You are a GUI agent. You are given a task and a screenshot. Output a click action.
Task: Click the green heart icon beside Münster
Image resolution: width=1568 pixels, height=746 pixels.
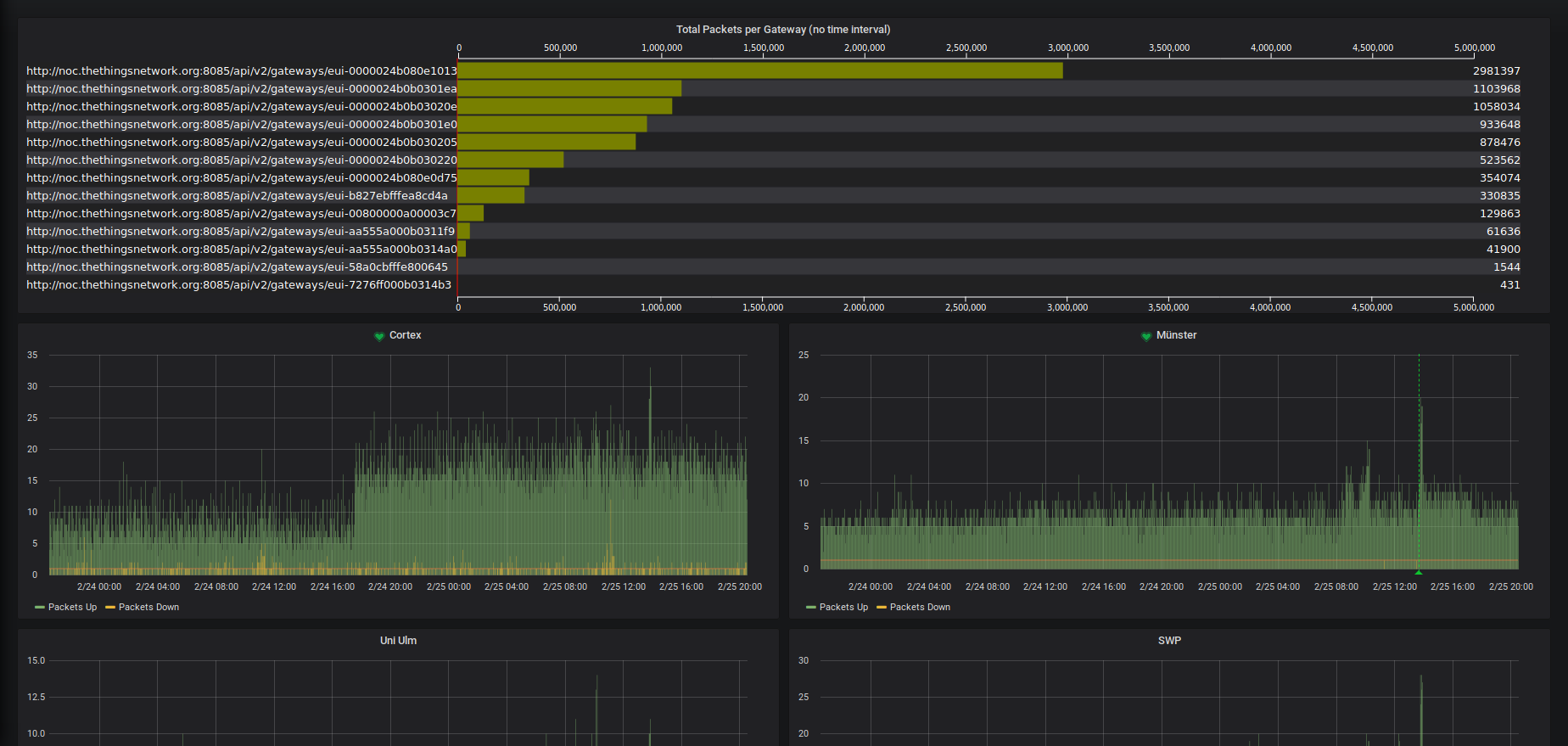(x=1146, y=336)
